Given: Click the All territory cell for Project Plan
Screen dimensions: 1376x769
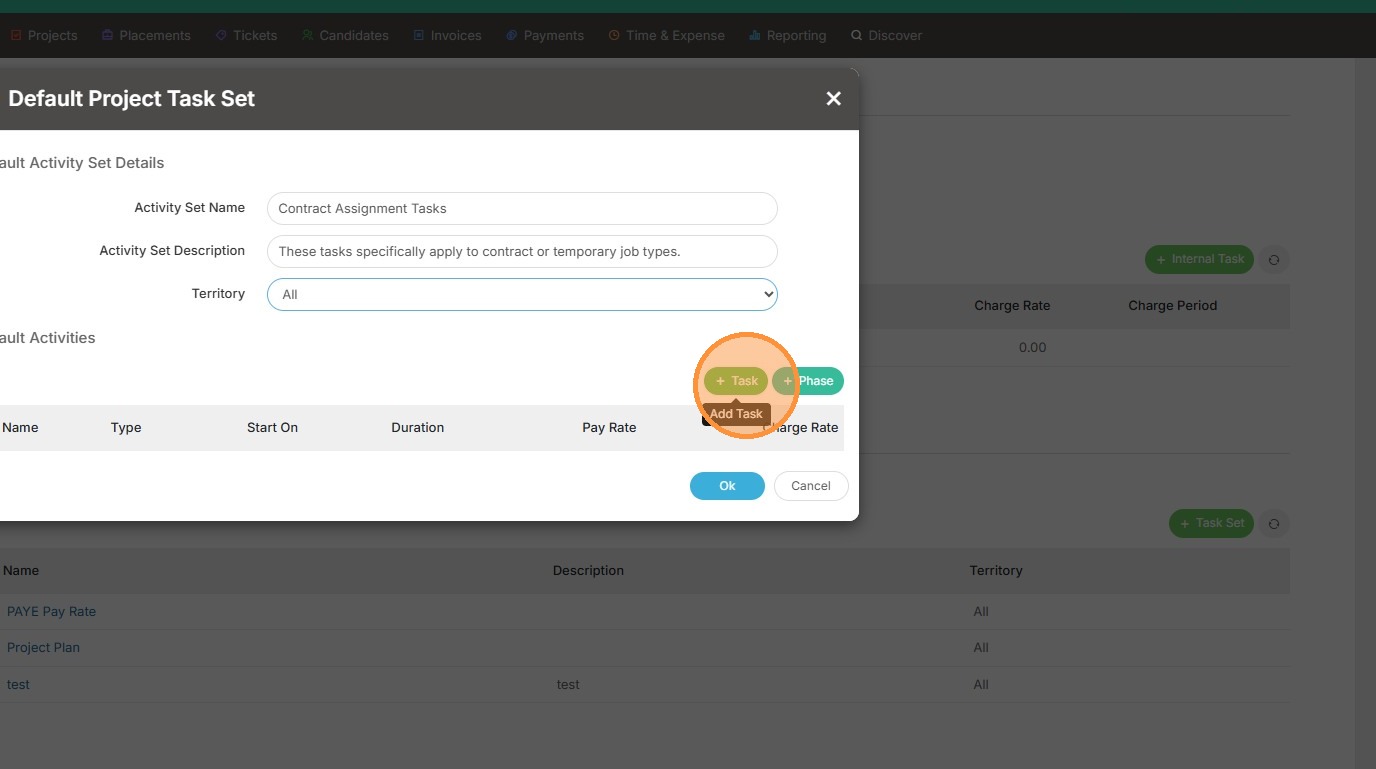Looking at the screenshot, I should point(981,647).
